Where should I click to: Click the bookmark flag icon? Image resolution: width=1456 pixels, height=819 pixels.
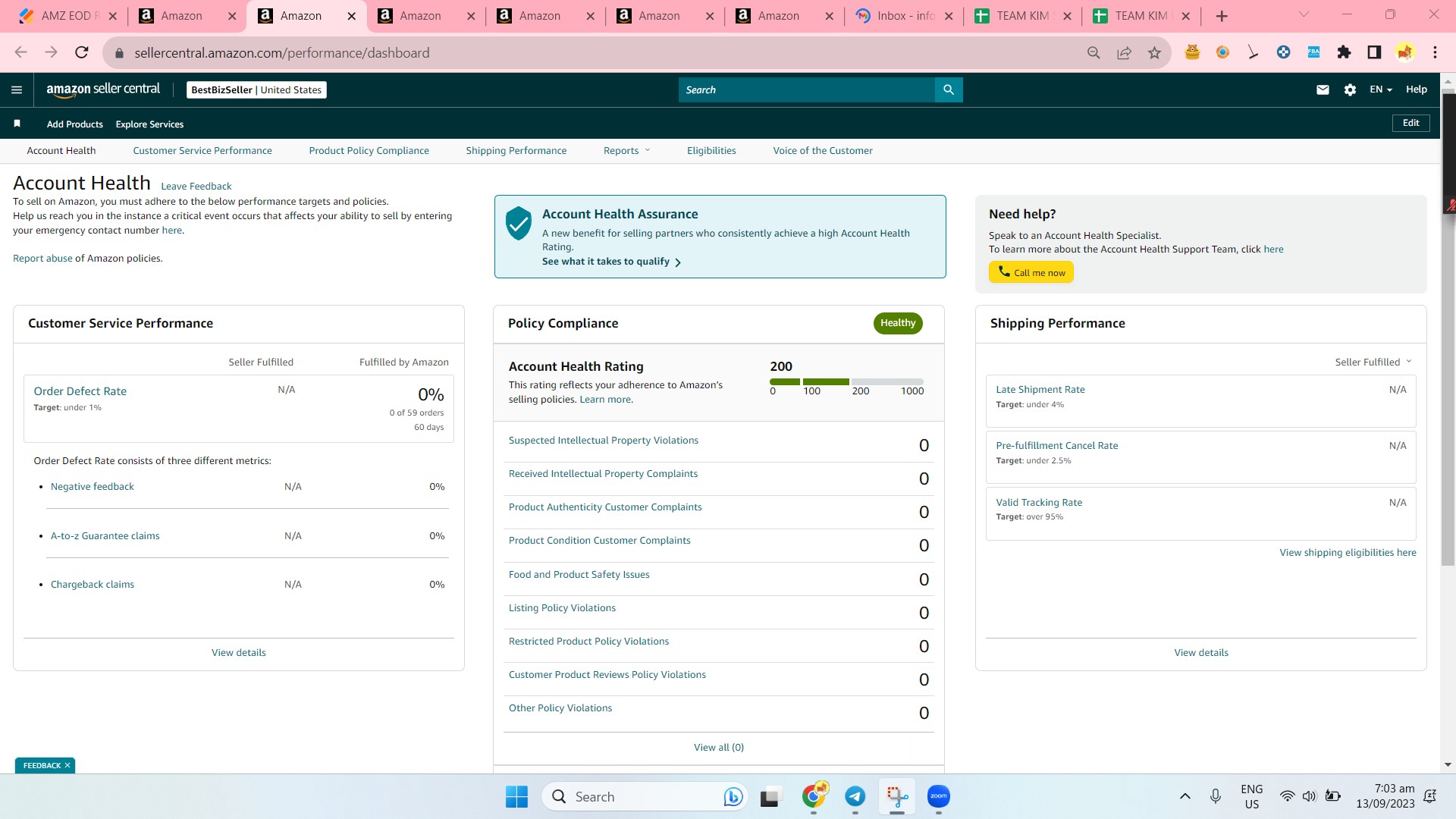tap(17, 124)
